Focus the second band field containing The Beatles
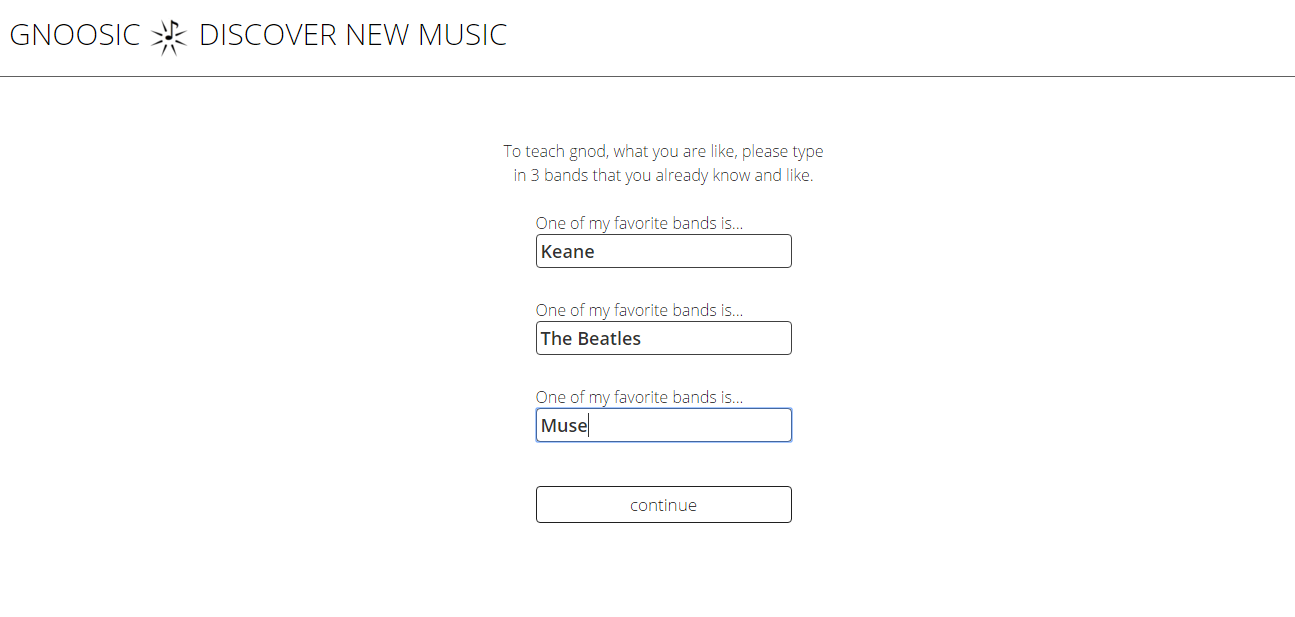 [663, 338]
